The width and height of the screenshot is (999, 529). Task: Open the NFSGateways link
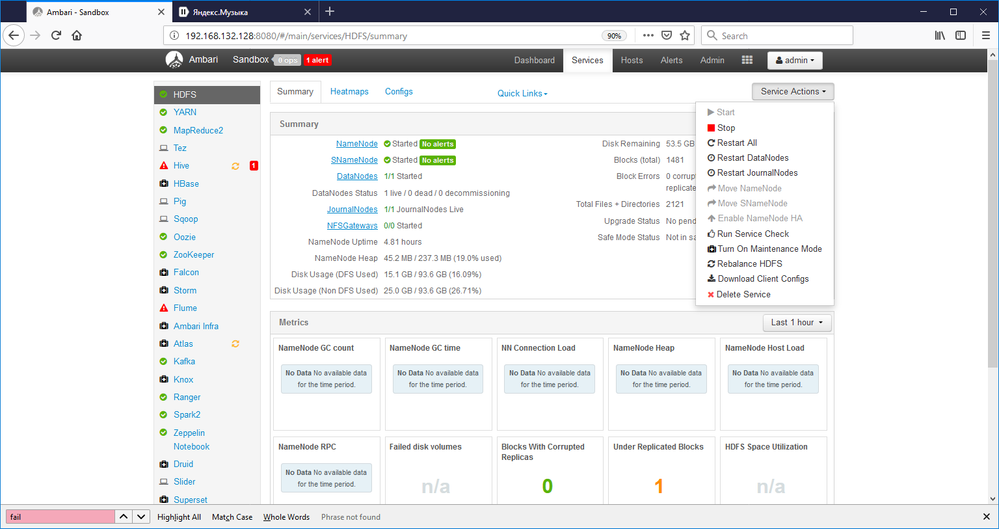[352, 226]
